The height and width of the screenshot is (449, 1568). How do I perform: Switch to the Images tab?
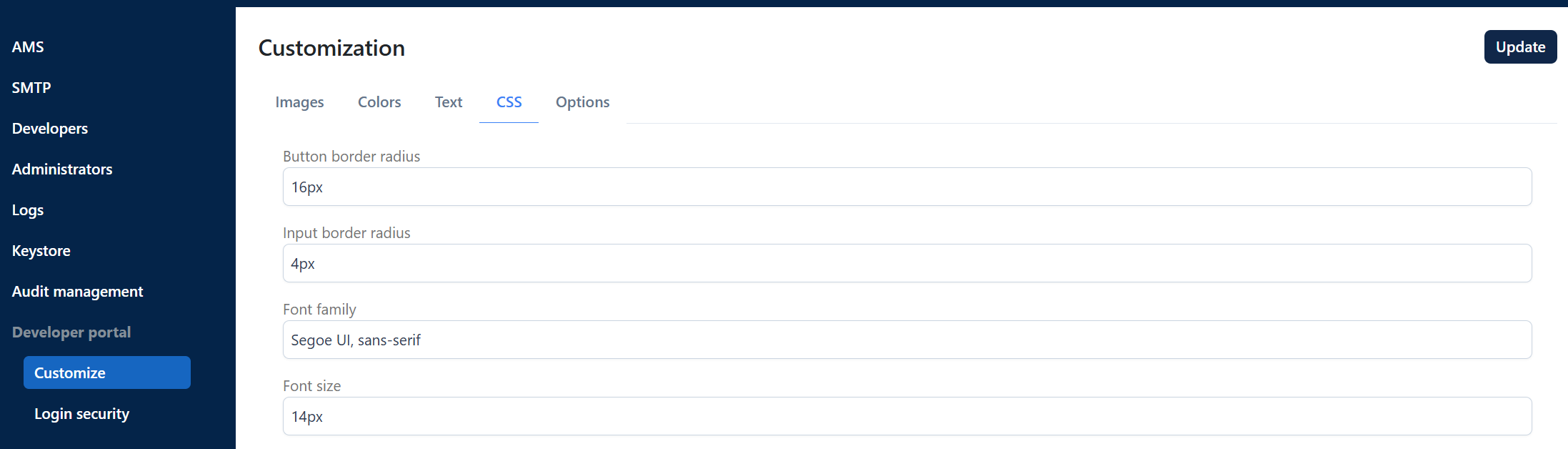point(299,102)
